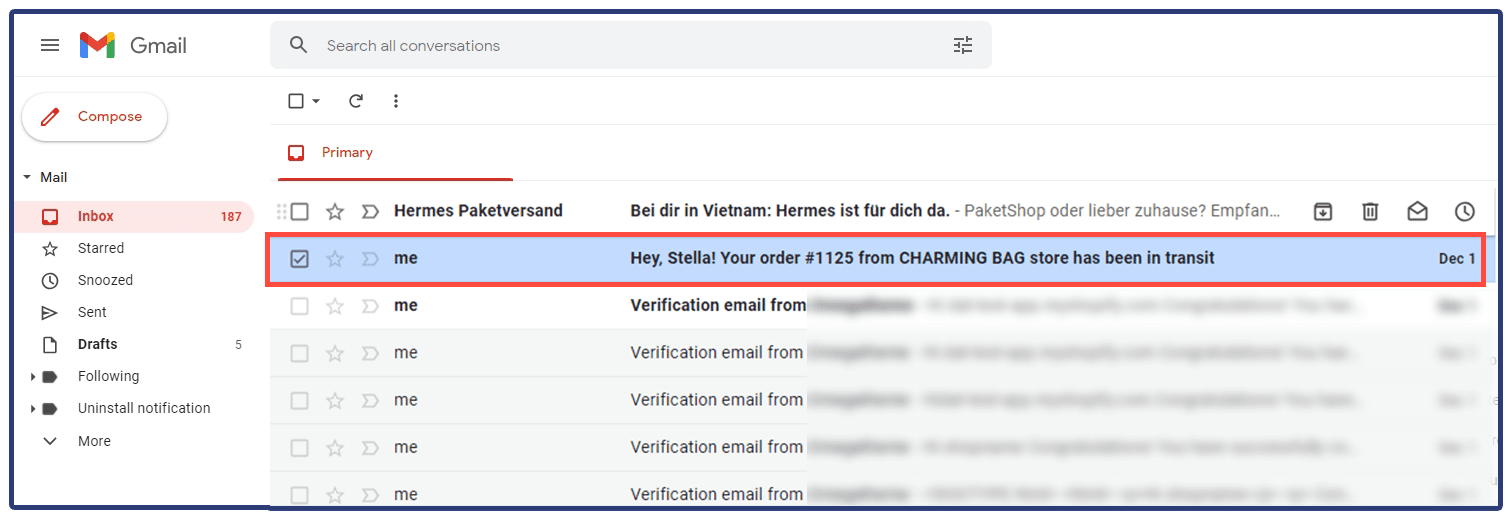Tick the Hermes Paketversand email checkbox

point(299,211)
